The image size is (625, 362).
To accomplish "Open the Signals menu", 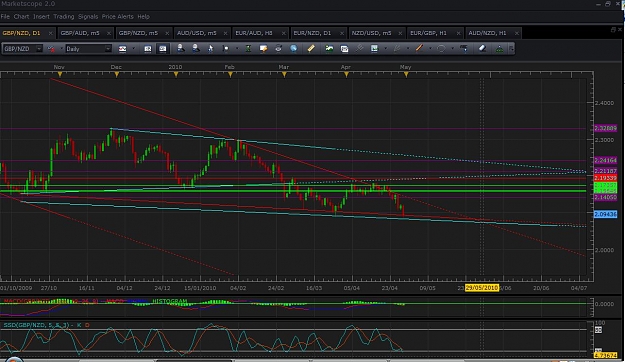I will tap(88, 16).
